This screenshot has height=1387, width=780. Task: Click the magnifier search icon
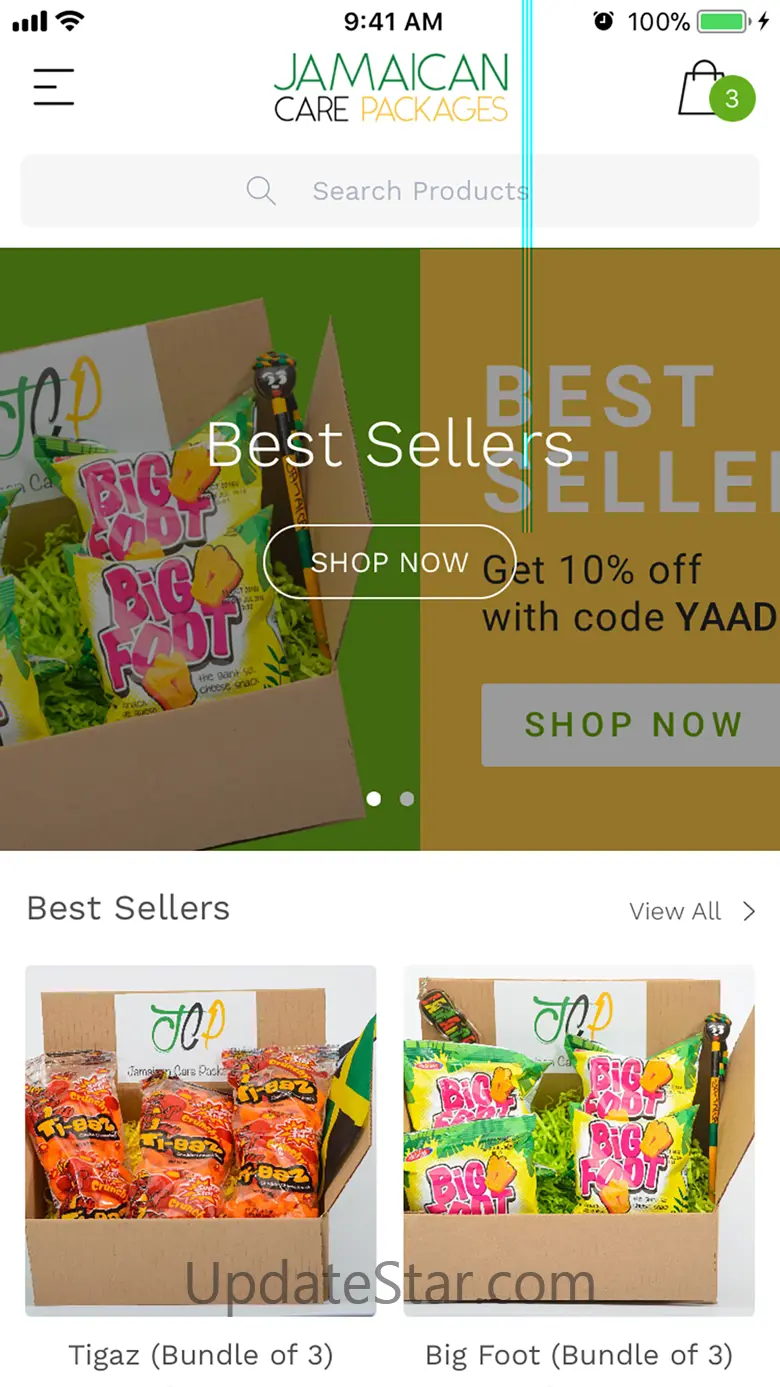coord(261,190)
